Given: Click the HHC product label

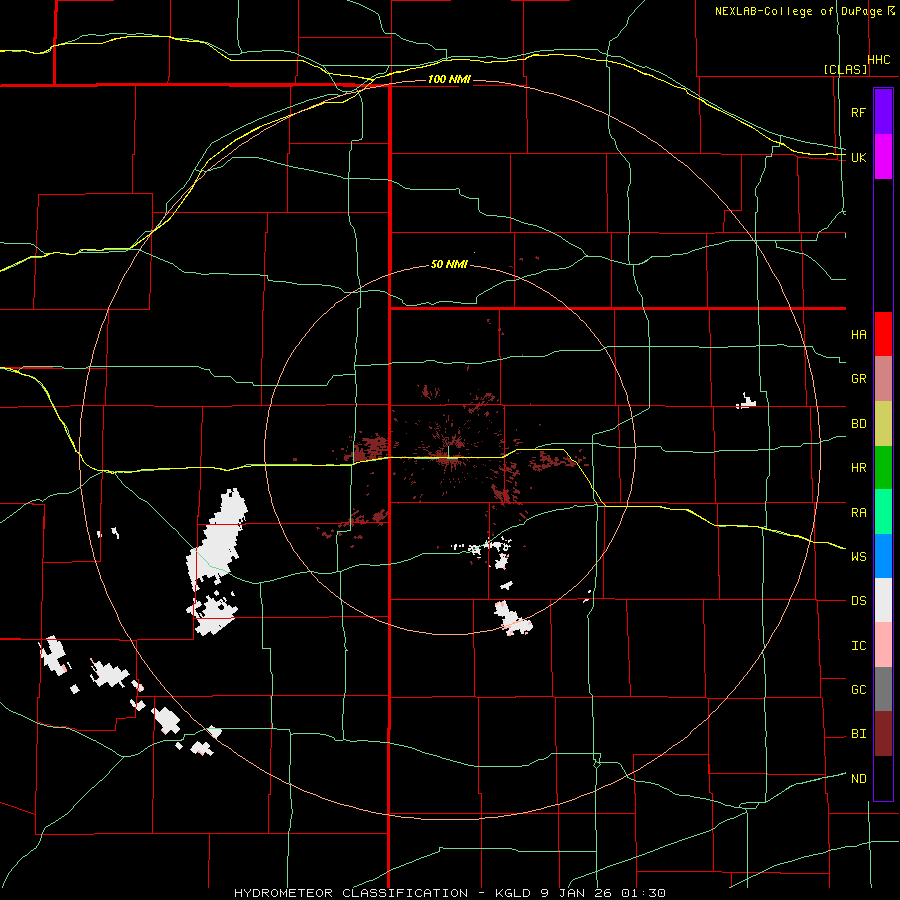Looking at the screenshot, I should click(x=879, y=60).
